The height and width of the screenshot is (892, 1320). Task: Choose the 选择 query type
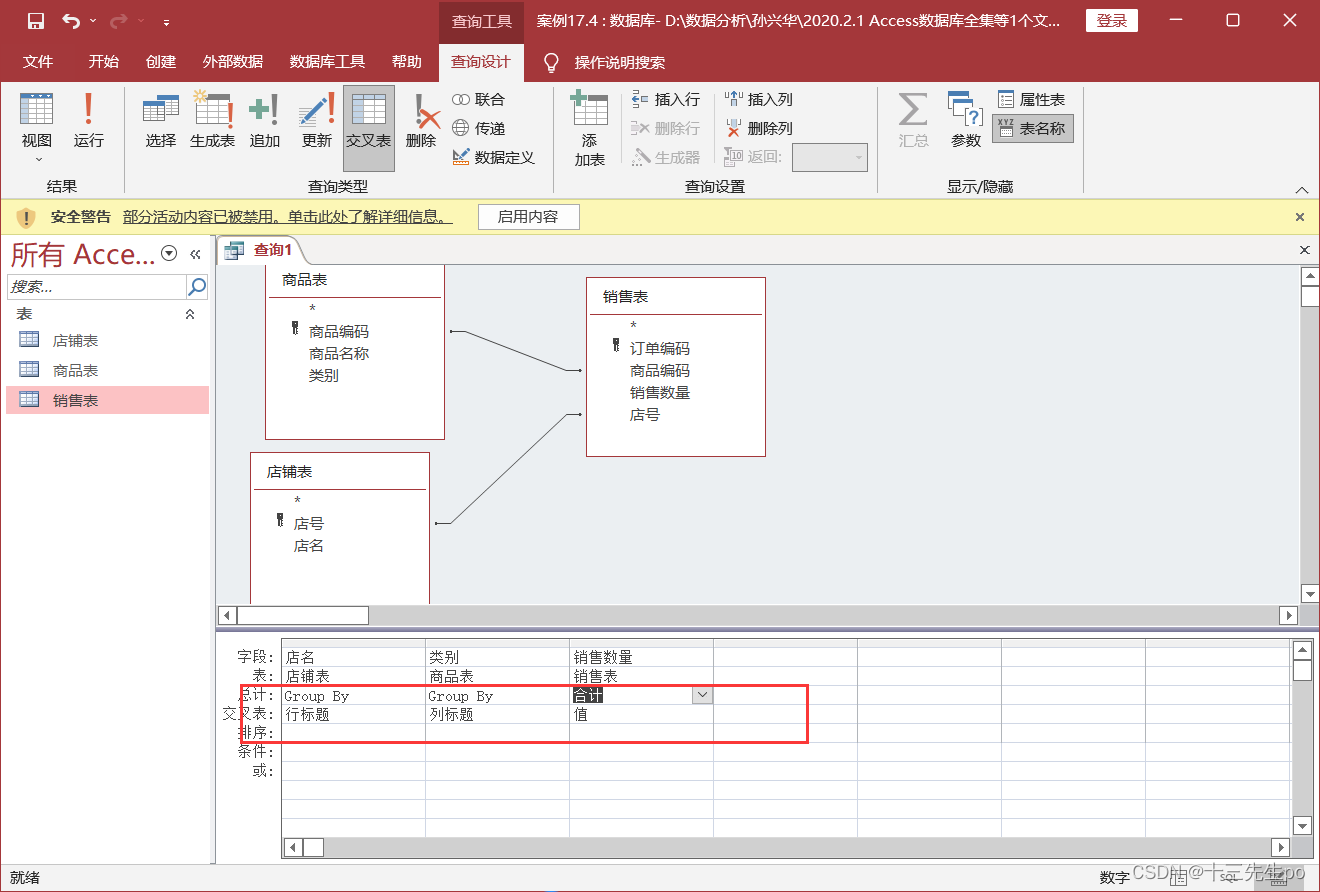click(160, 121)
